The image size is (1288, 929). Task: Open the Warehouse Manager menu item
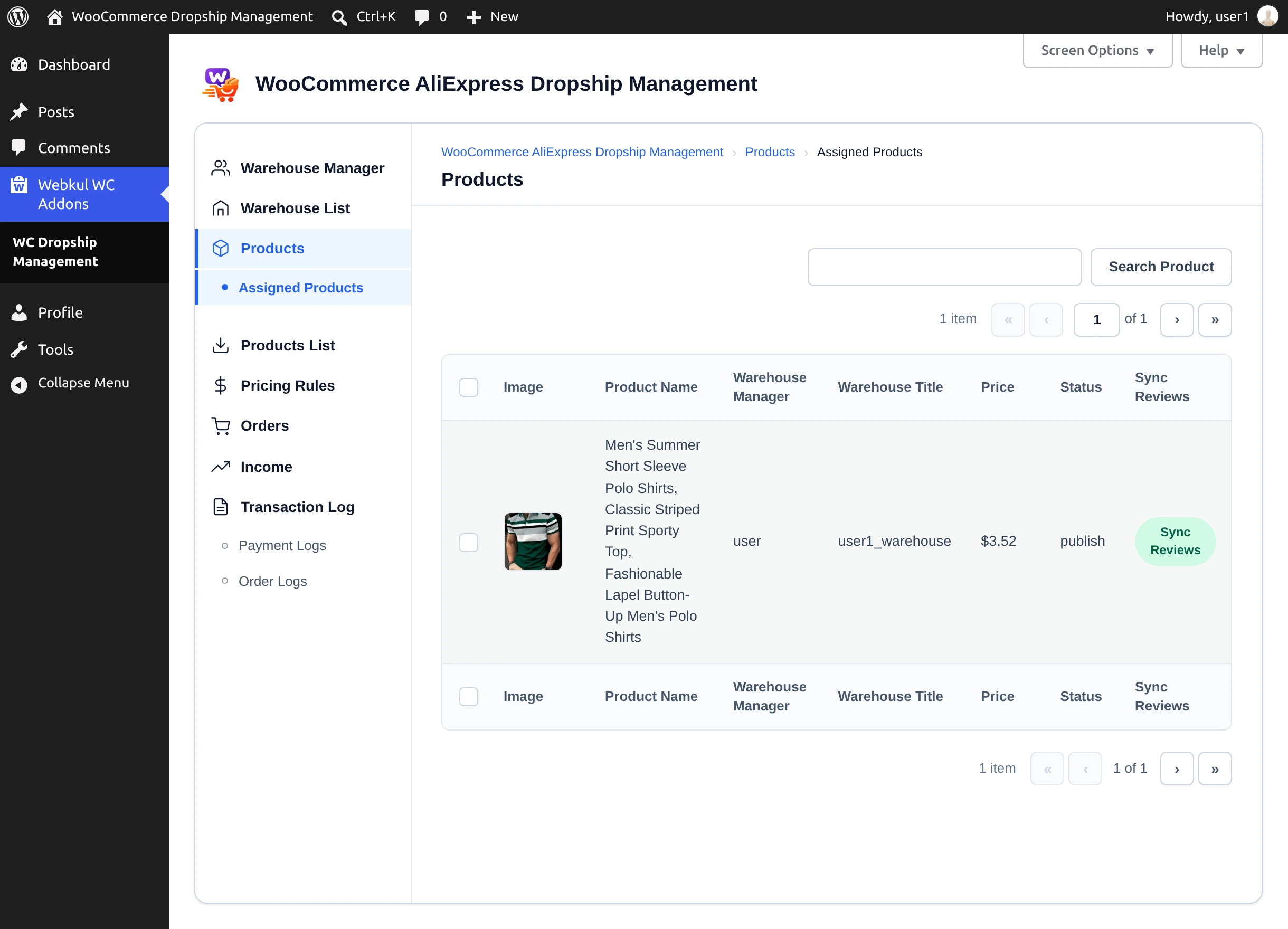pos(303,168)
